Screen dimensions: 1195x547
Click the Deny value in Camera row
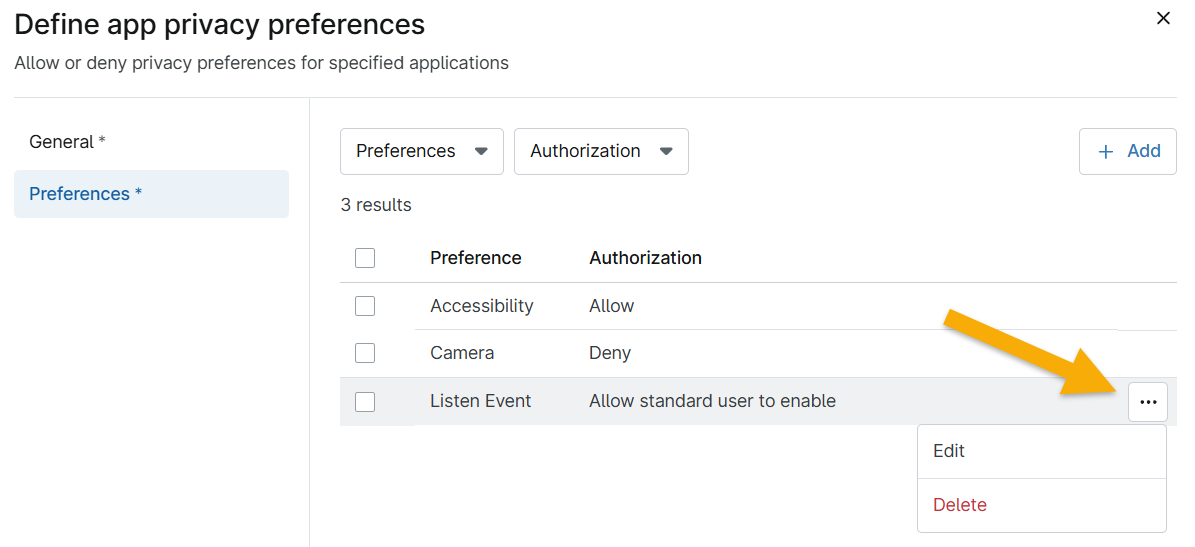(609, 353)
